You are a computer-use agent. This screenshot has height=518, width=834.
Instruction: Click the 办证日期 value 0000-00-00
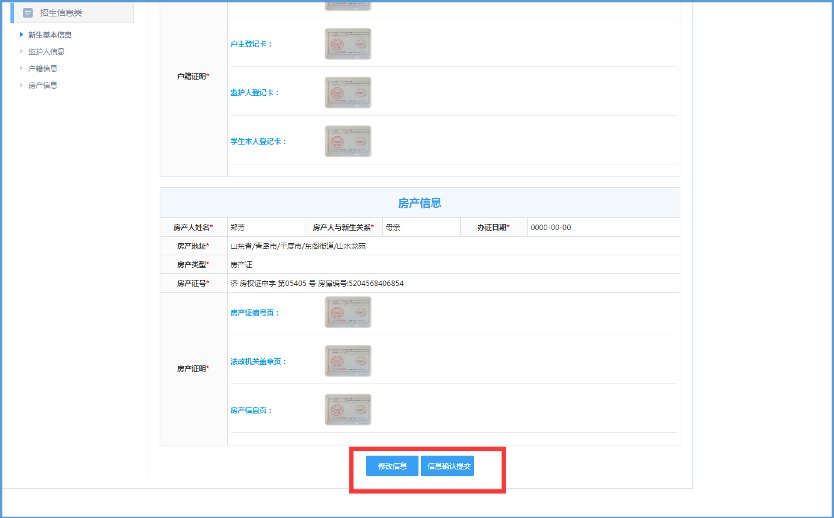(x=550, y=227)
